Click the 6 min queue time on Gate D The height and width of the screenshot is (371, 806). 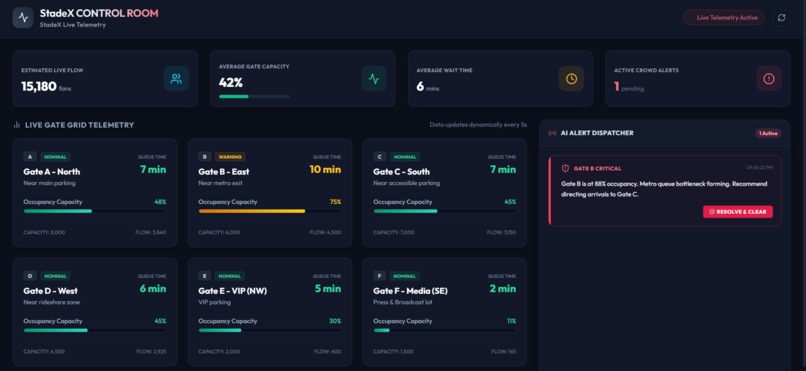click(x=153, y=288)
